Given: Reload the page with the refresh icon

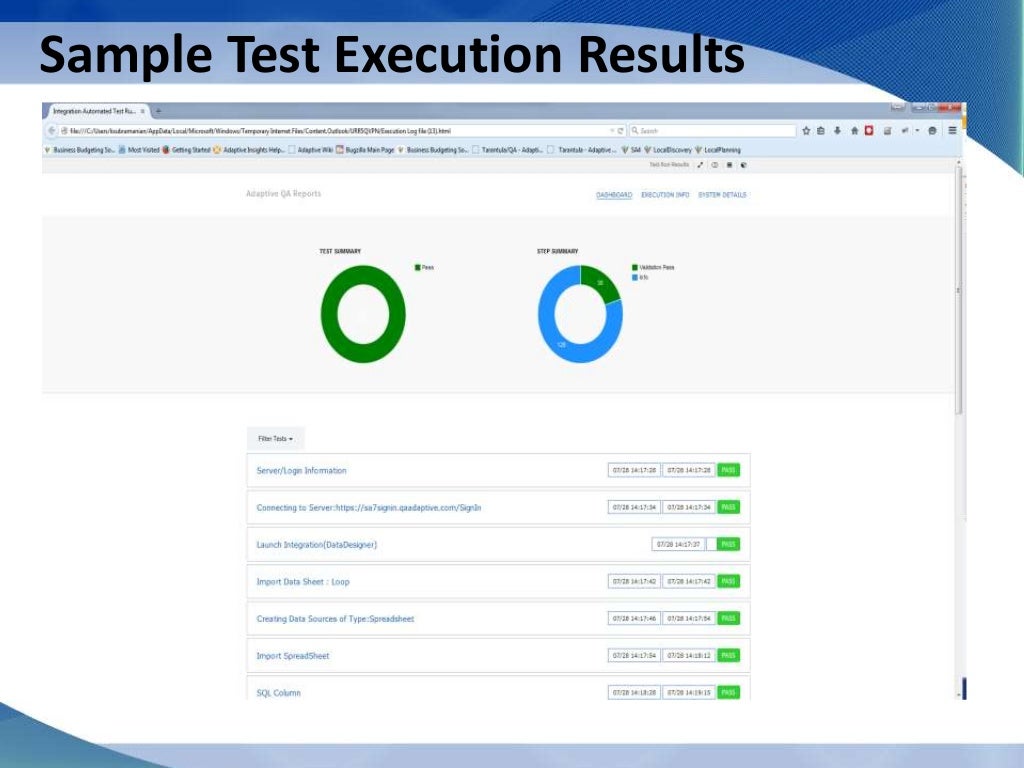Looking at the screenshot, I should [x=620, y=131].
